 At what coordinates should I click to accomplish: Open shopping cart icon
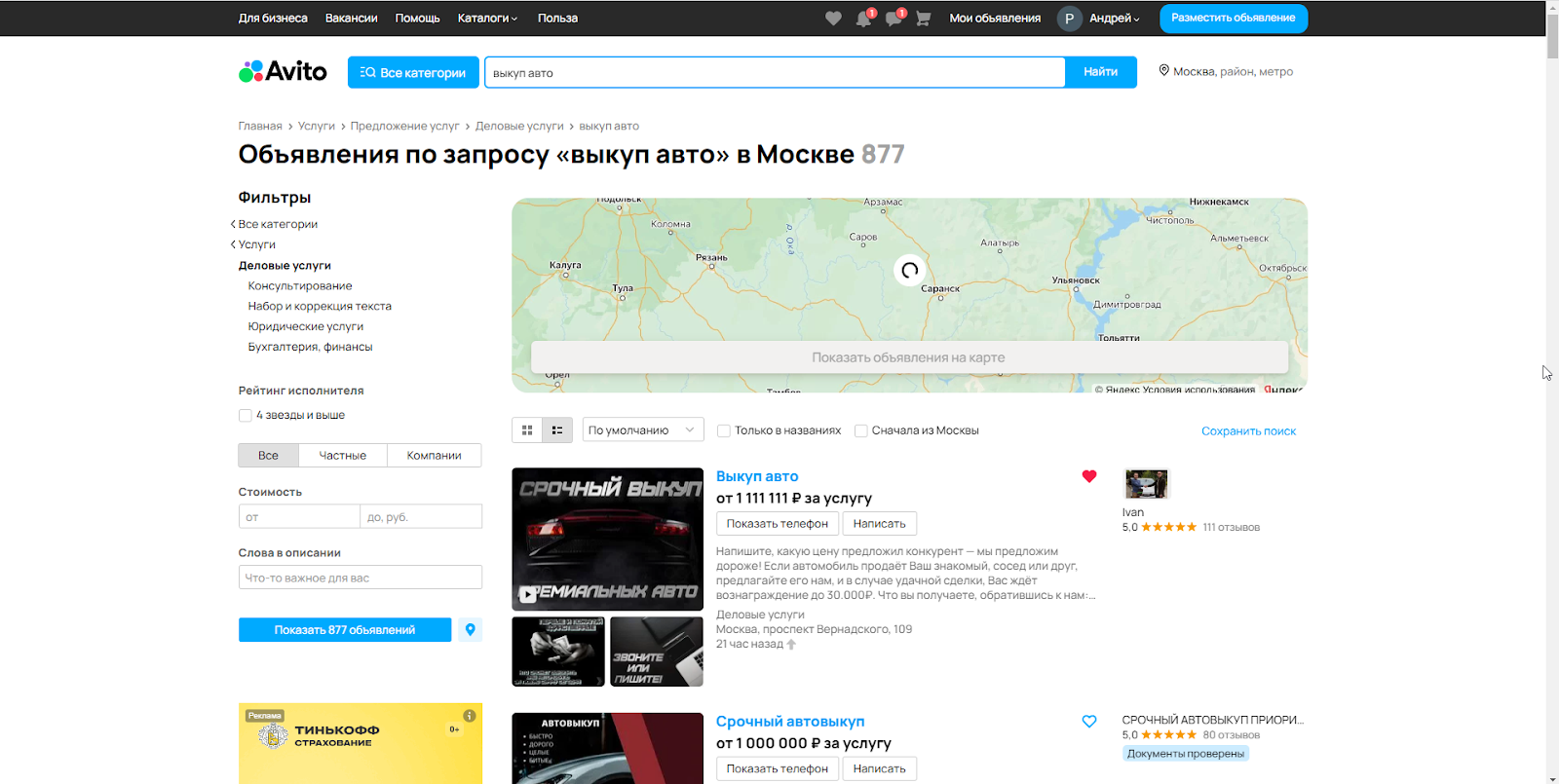click(924, 19)
